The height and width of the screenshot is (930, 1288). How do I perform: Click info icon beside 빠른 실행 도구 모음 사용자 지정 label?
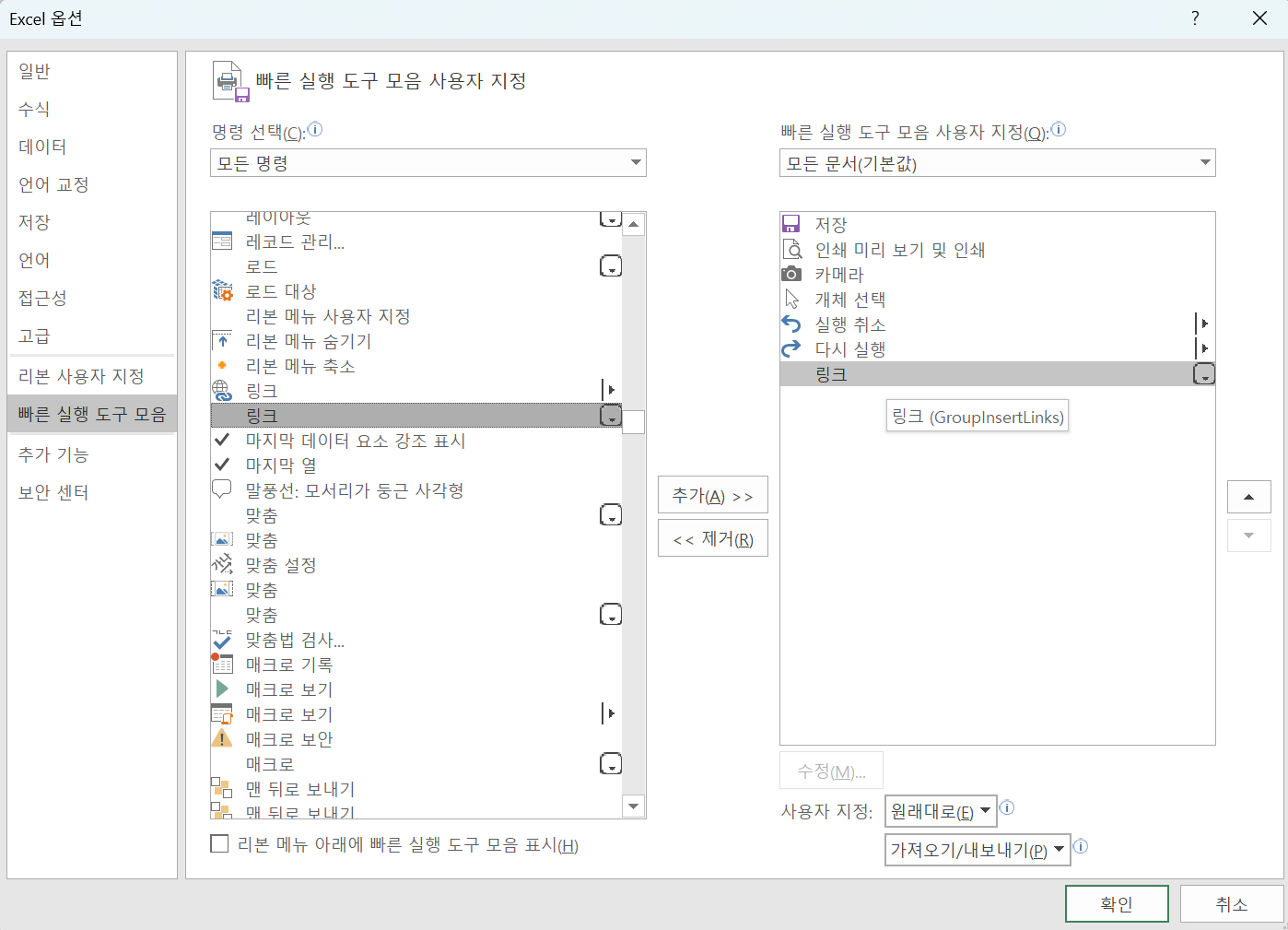(1059, 130)
